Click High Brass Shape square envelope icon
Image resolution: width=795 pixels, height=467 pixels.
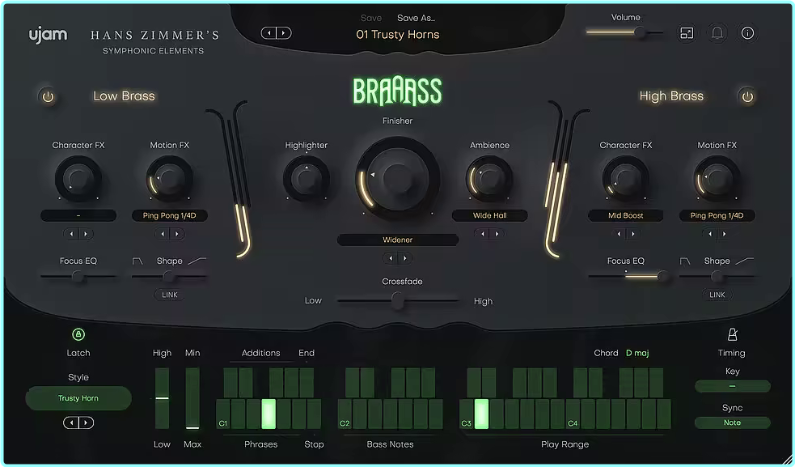(685, 261)
